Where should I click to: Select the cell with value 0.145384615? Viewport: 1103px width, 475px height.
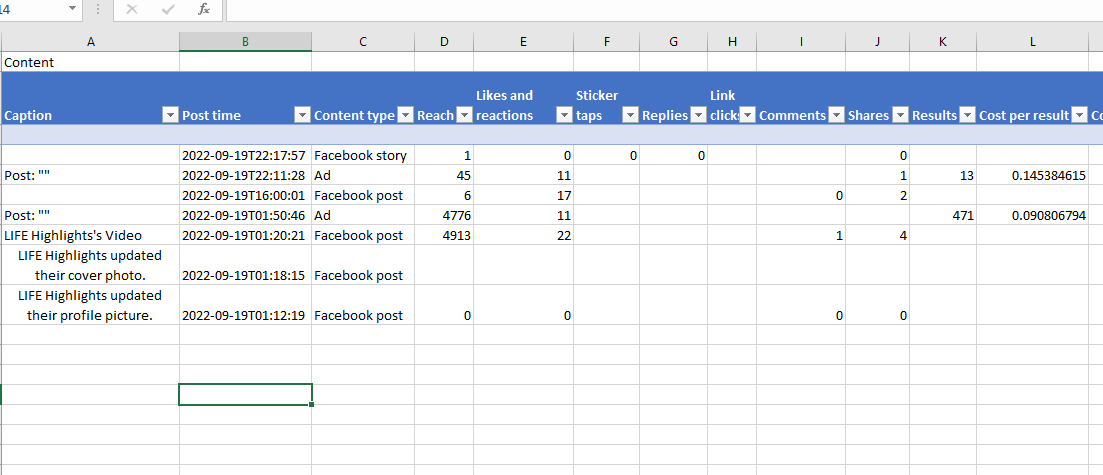point(1033,176)
